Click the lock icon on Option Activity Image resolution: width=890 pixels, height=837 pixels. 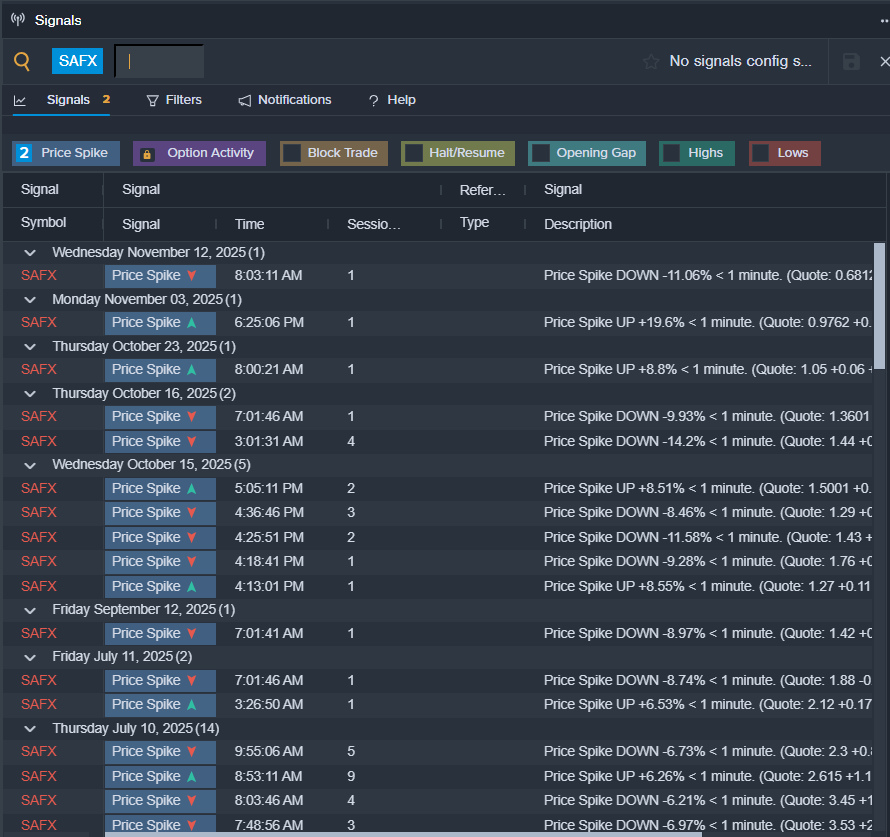coord(147,154)
